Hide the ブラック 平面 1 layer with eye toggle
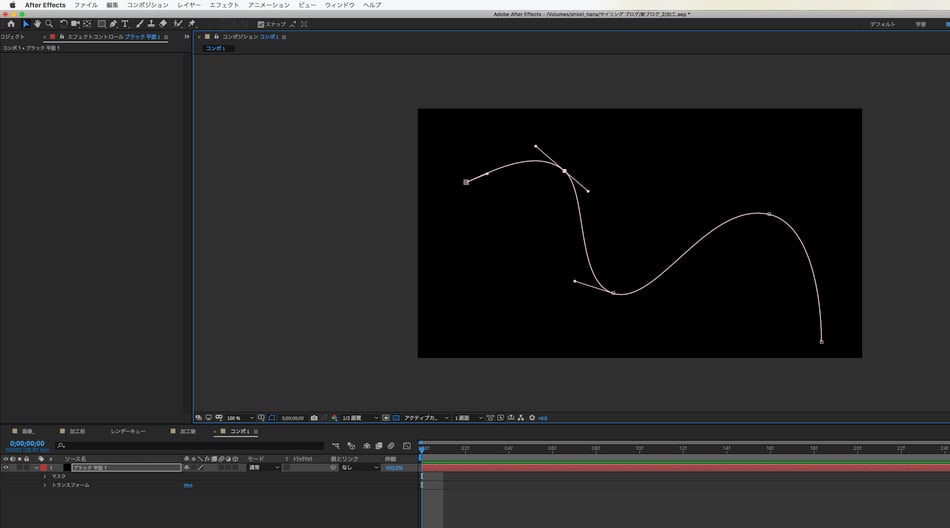 pyautogui.click(x=5, y=468)
